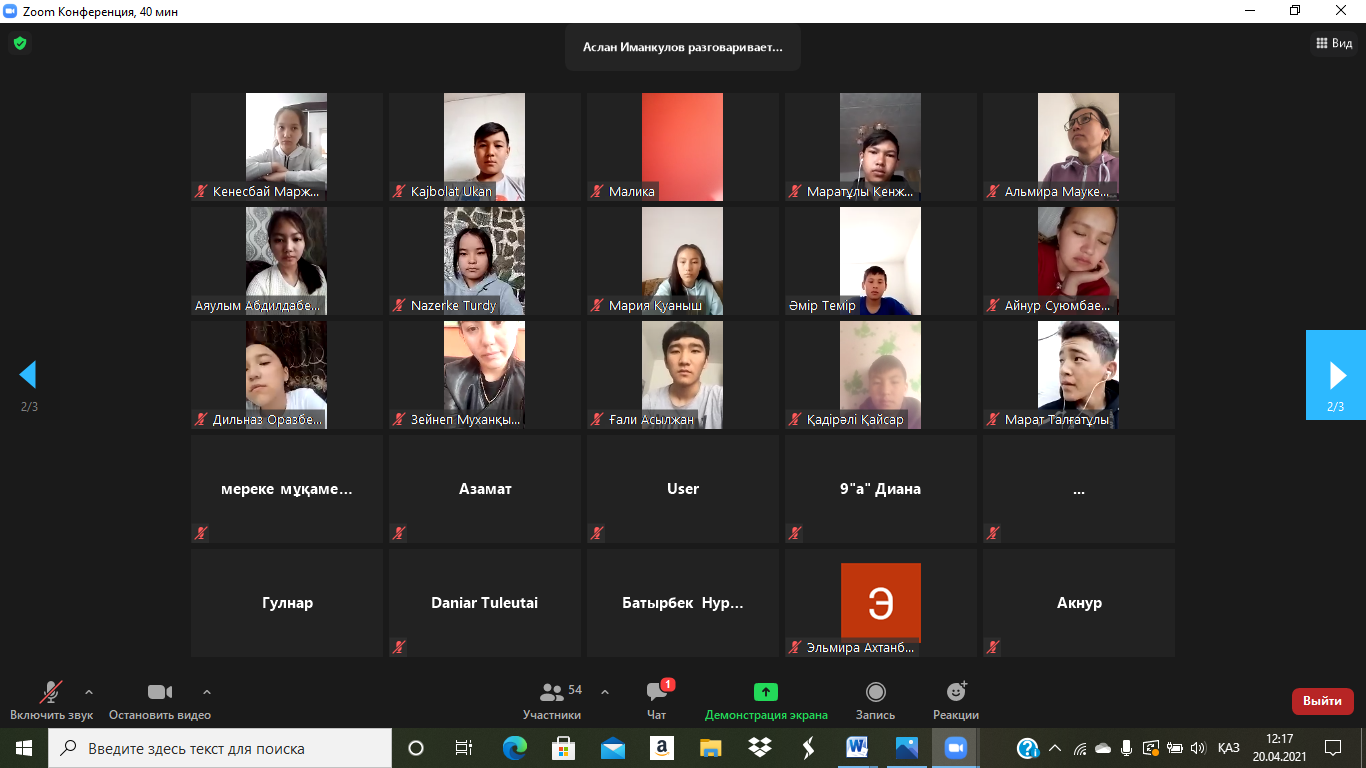Go to next gallery page with right arrow
The height and width of the screenshot is (768, 1366).
pos(1336,375)
